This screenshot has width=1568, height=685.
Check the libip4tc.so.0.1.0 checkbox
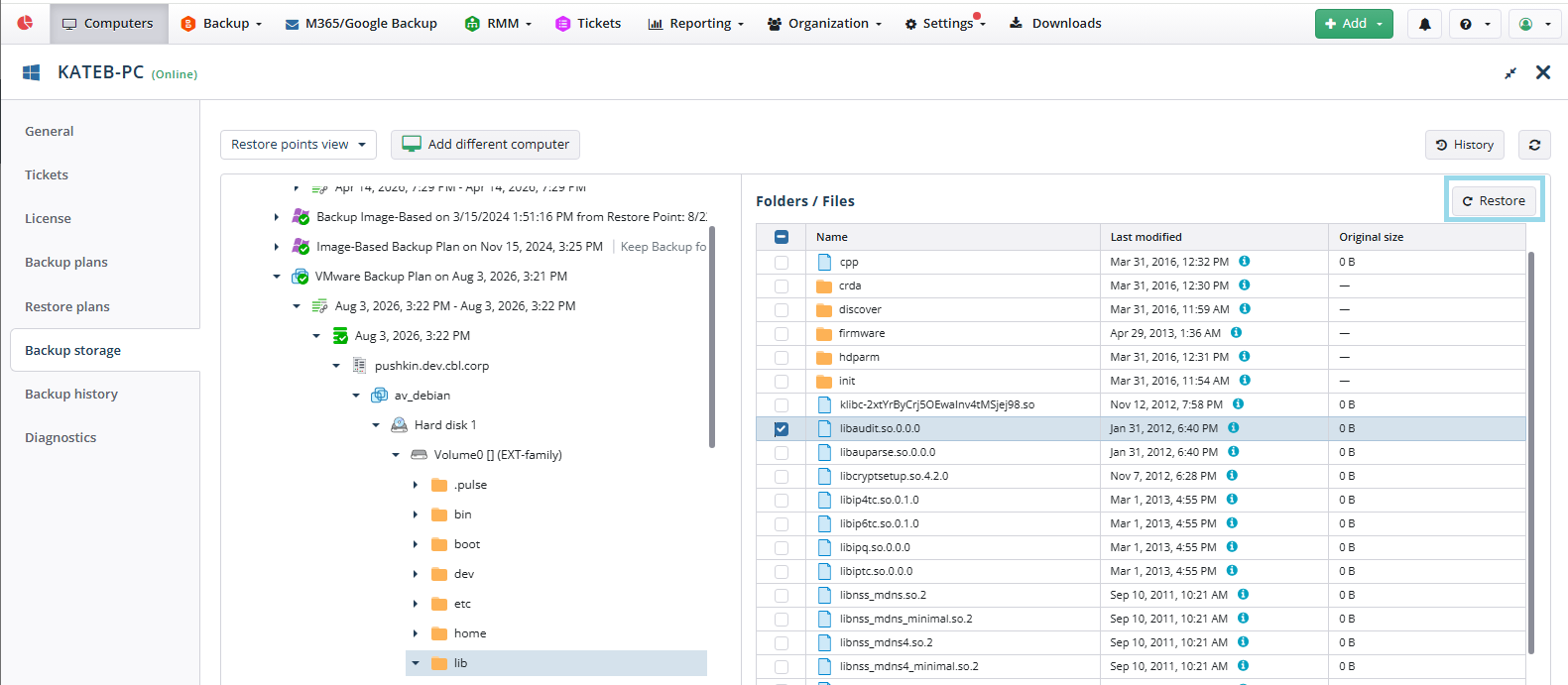click(782, 501)
